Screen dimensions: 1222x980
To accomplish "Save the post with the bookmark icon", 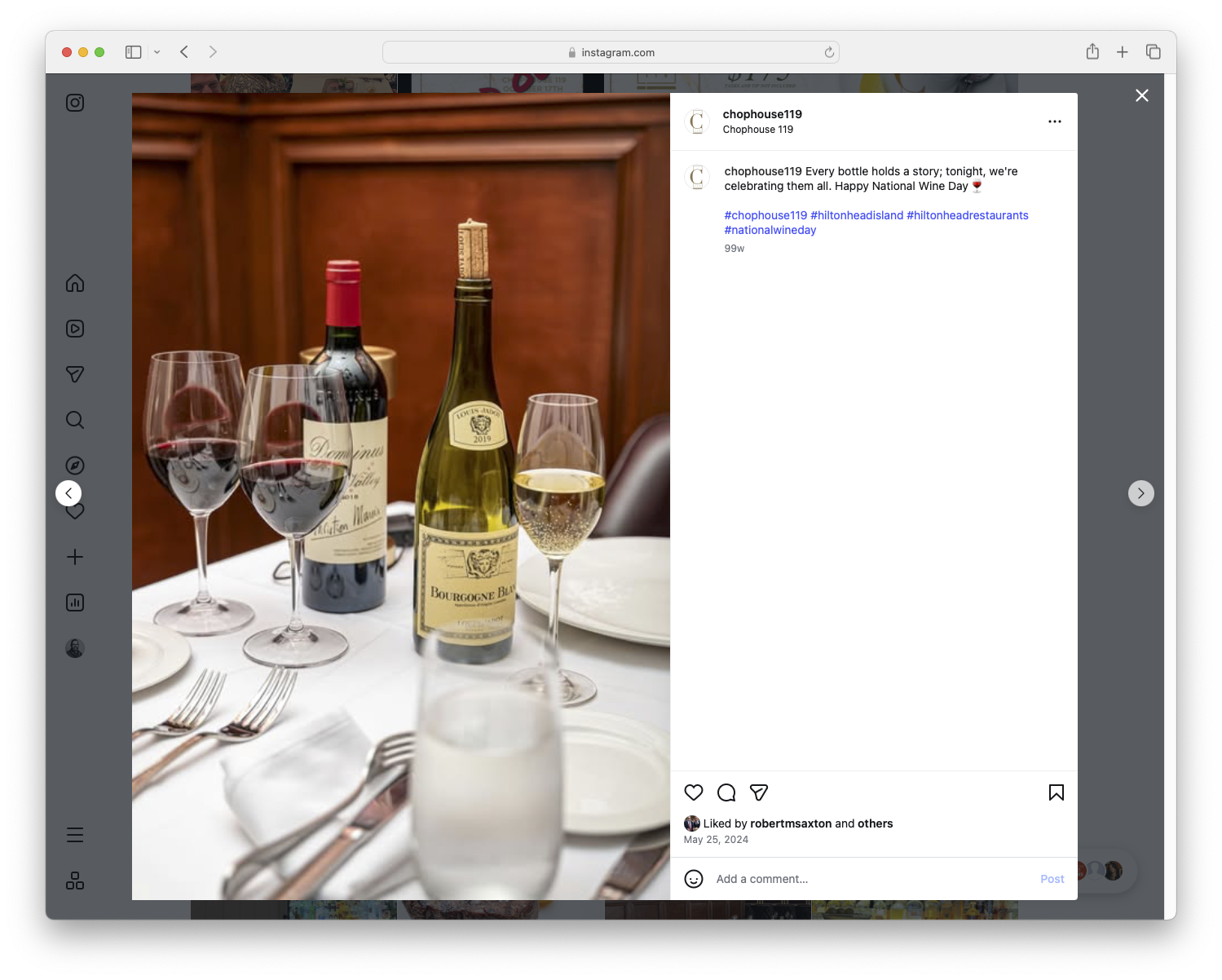I will (1055, 792).
